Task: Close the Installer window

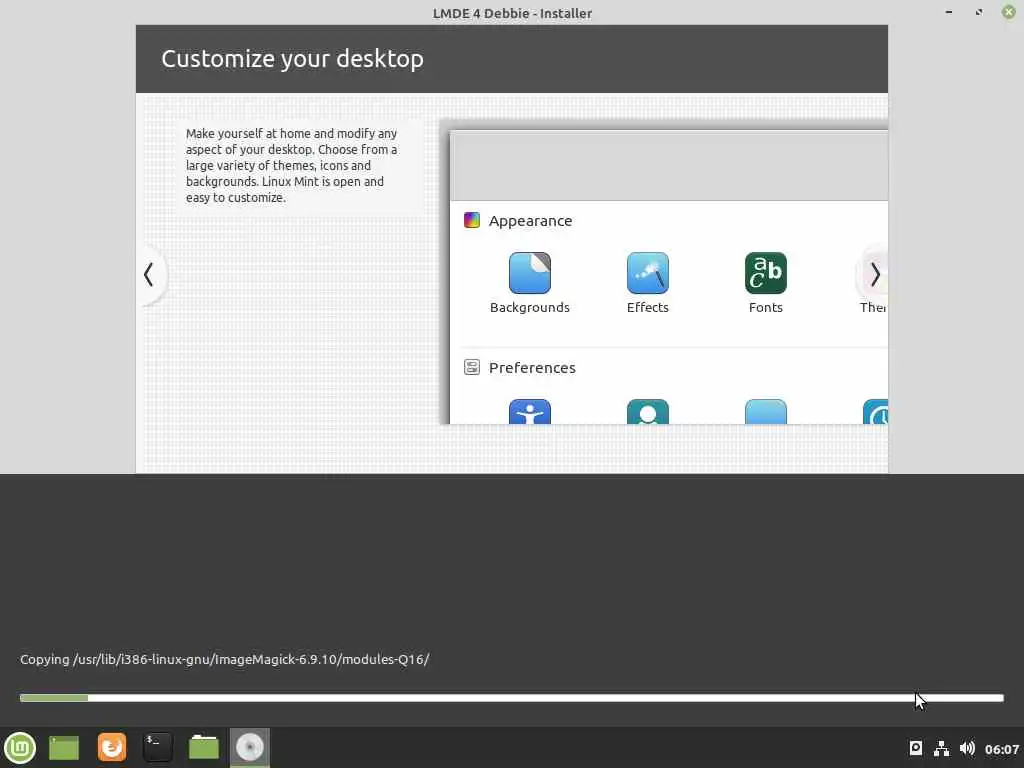Action: 1008,12
